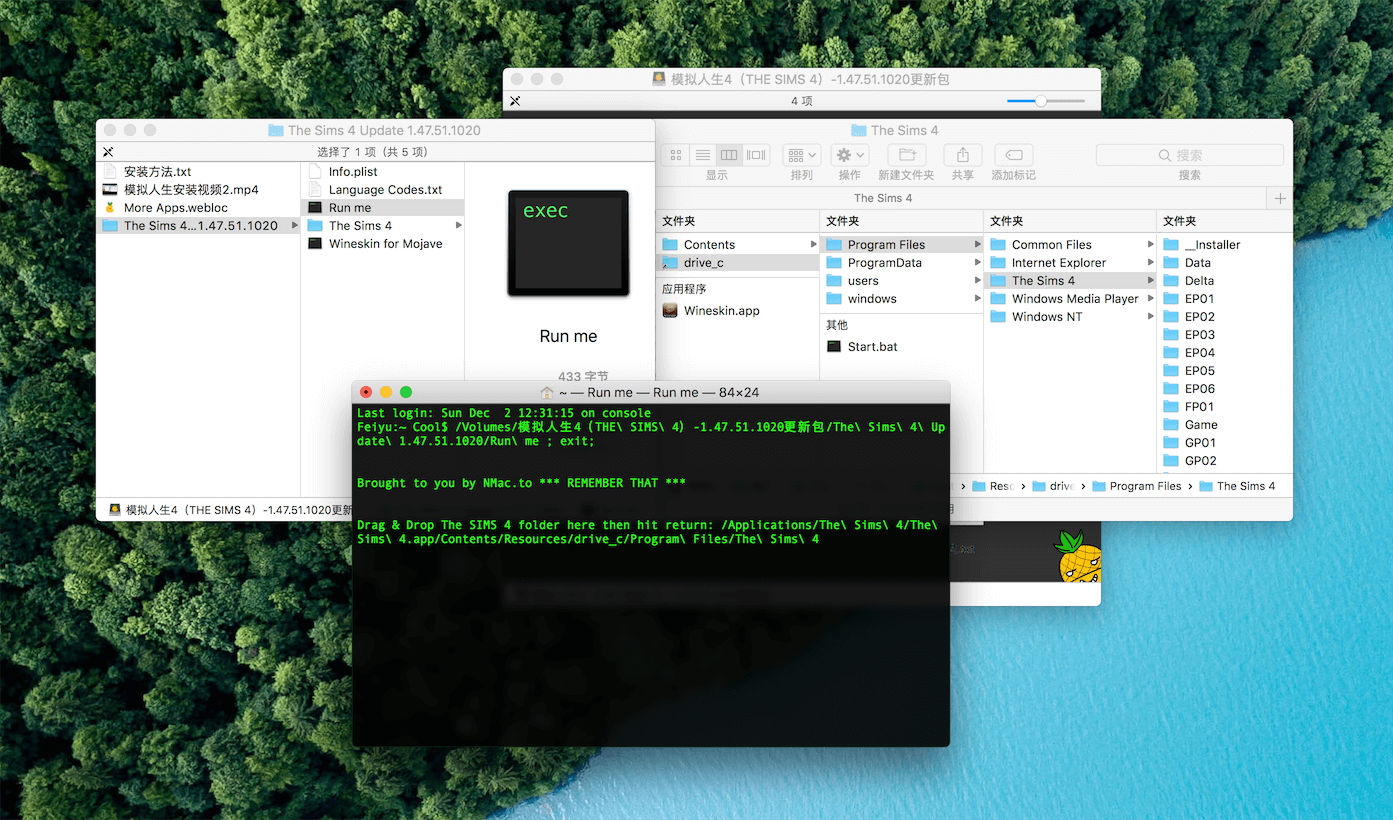Click toolbar tools icon in Update window
The height and width of the screenshot is (820, 1393).
point(109,152)
